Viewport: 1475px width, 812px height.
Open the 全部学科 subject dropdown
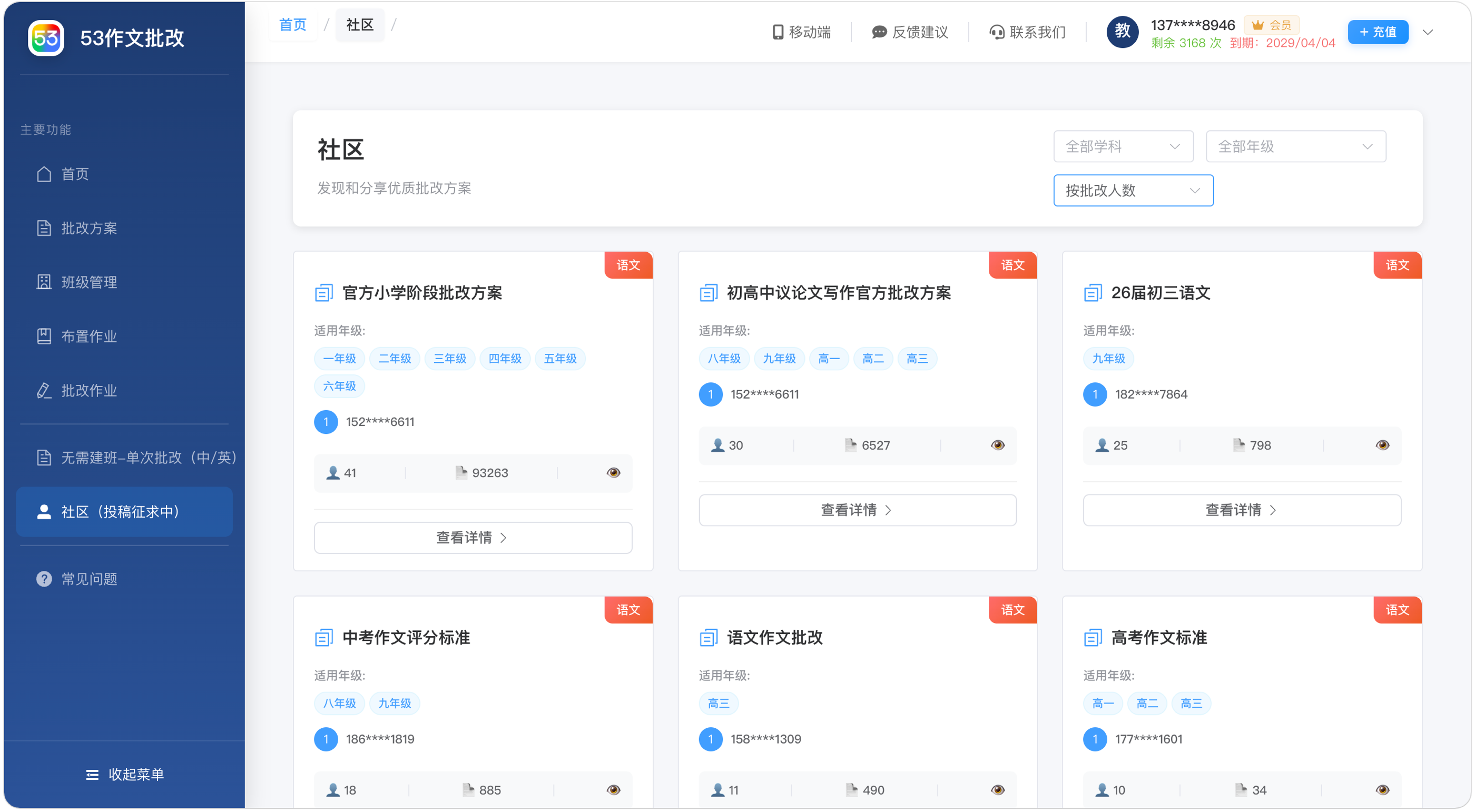point(1123,146)
